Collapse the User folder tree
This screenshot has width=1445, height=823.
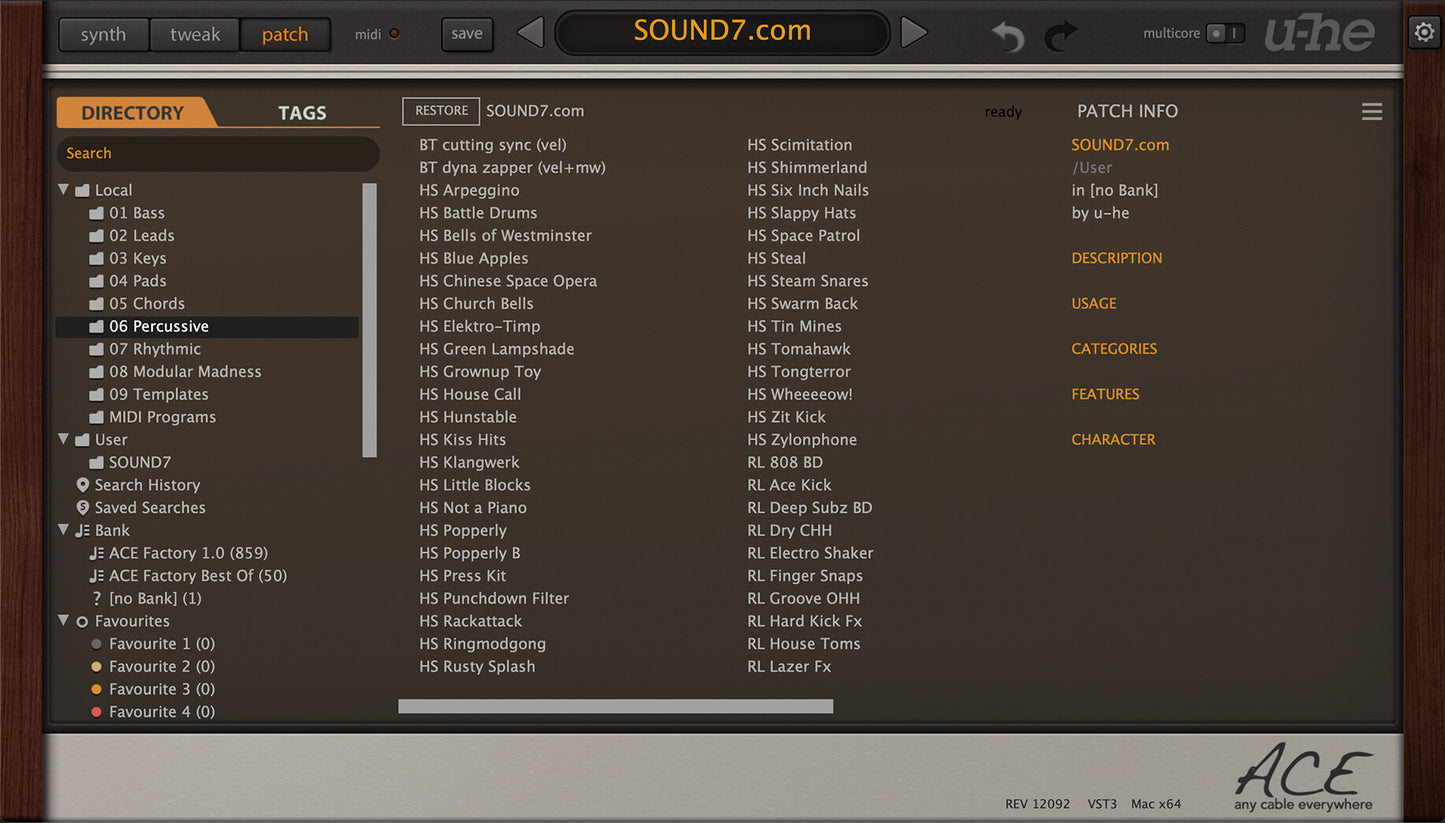(64, 439)
